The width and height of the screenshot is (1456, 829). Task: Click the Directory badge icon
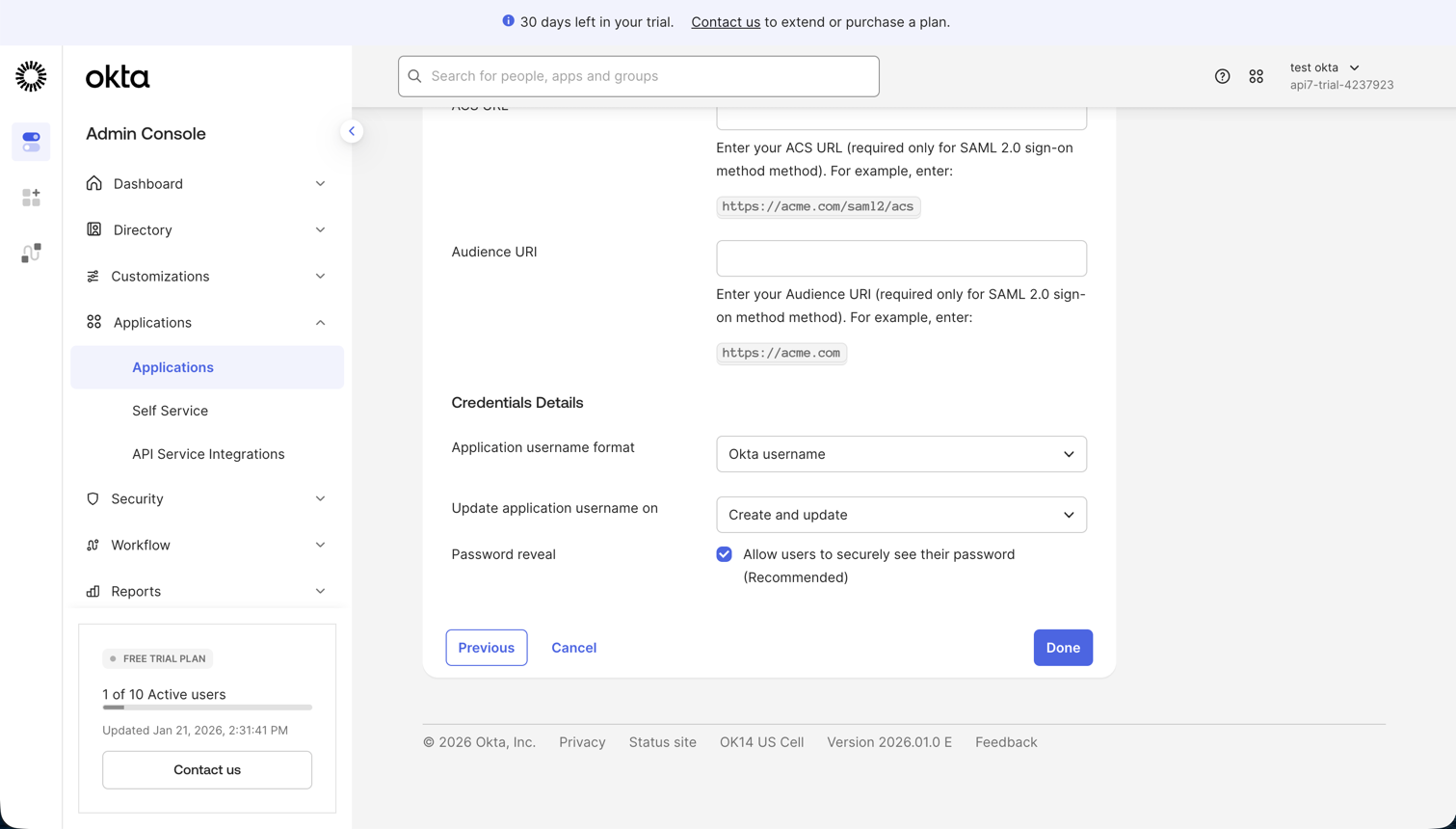(x=92, y=229)
